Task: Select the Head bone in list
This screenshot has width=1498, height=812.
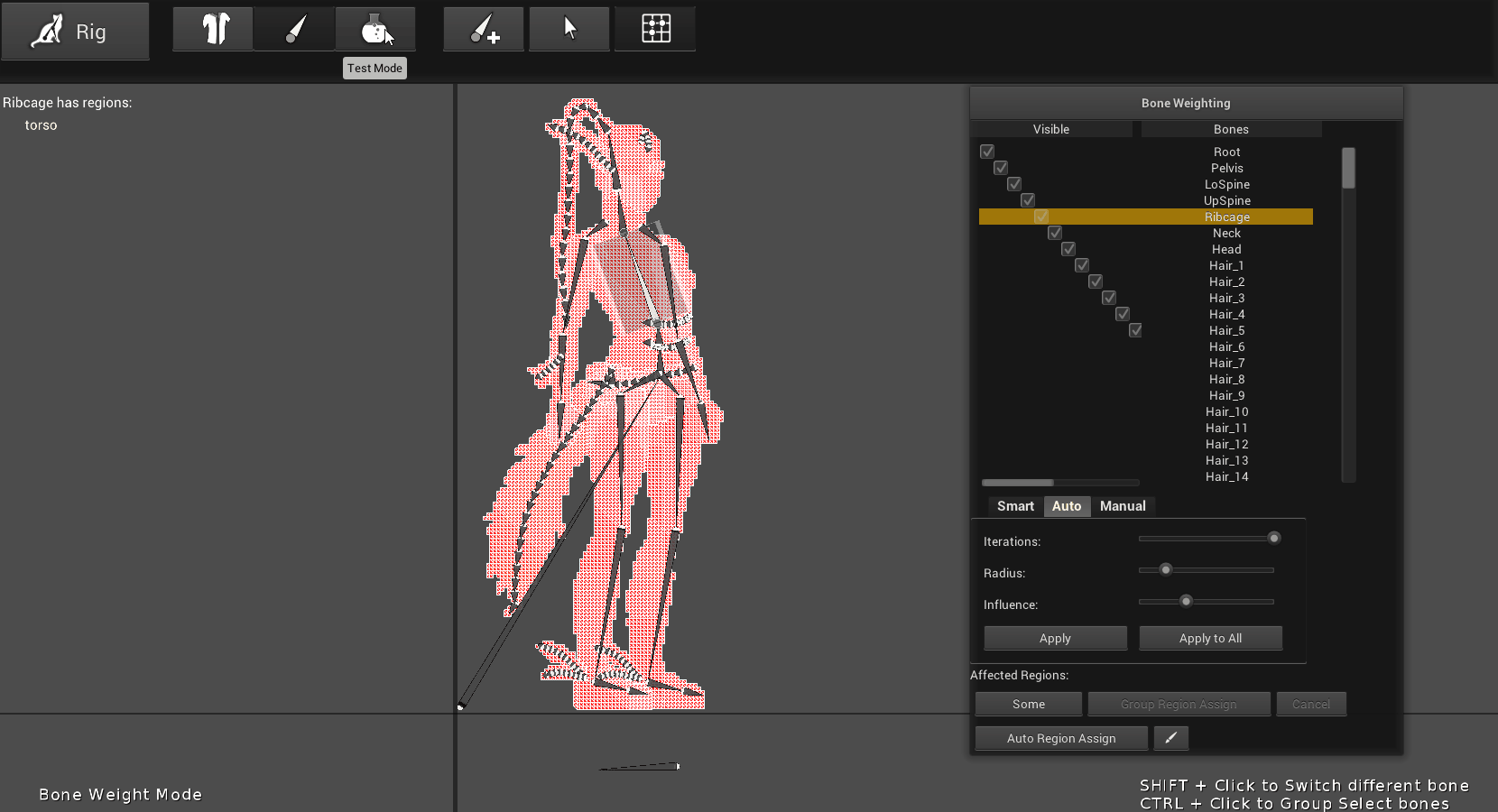Action: tap(1227, 249)
